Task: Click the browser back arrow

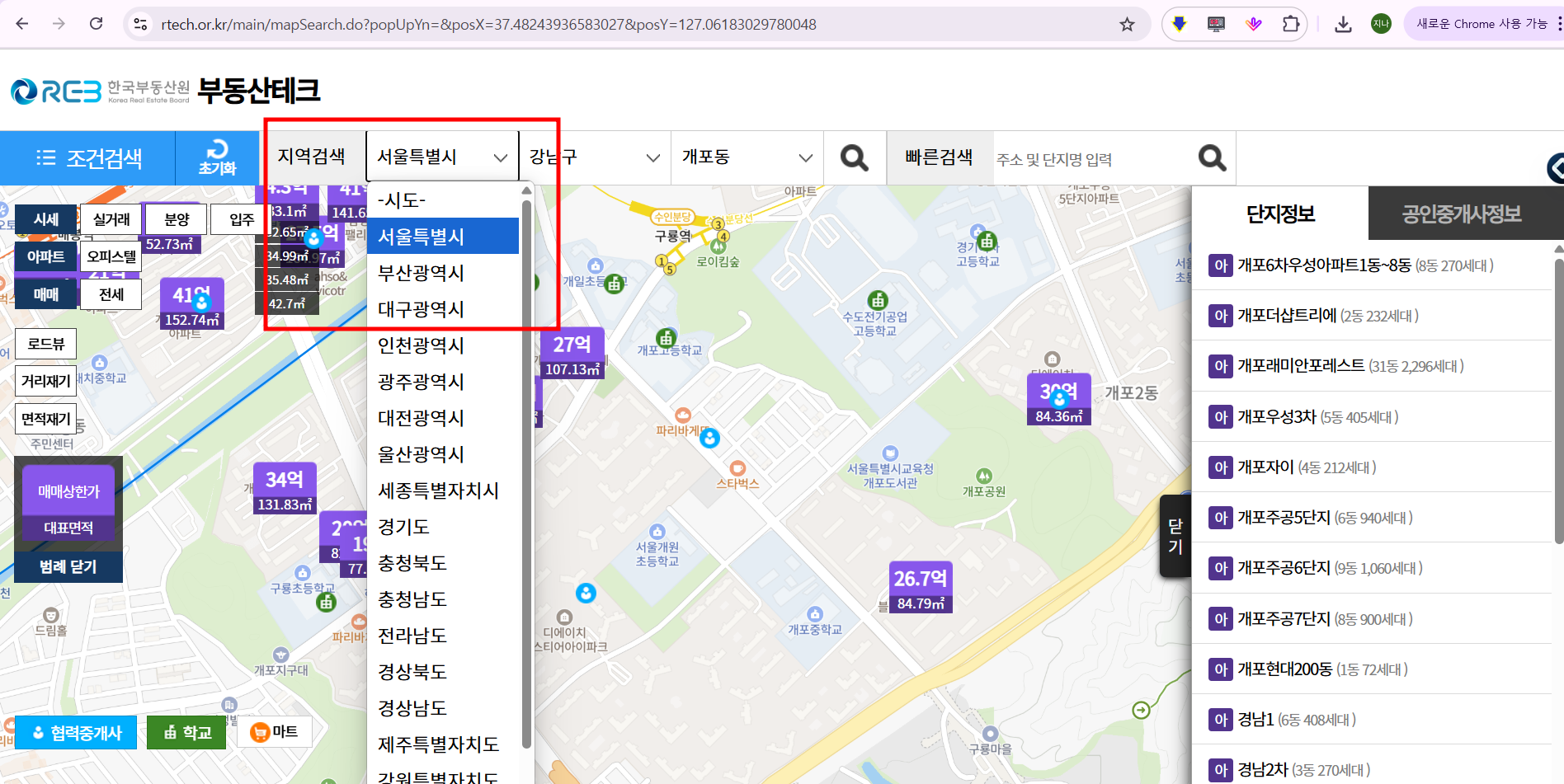Action: click(22, 24)
